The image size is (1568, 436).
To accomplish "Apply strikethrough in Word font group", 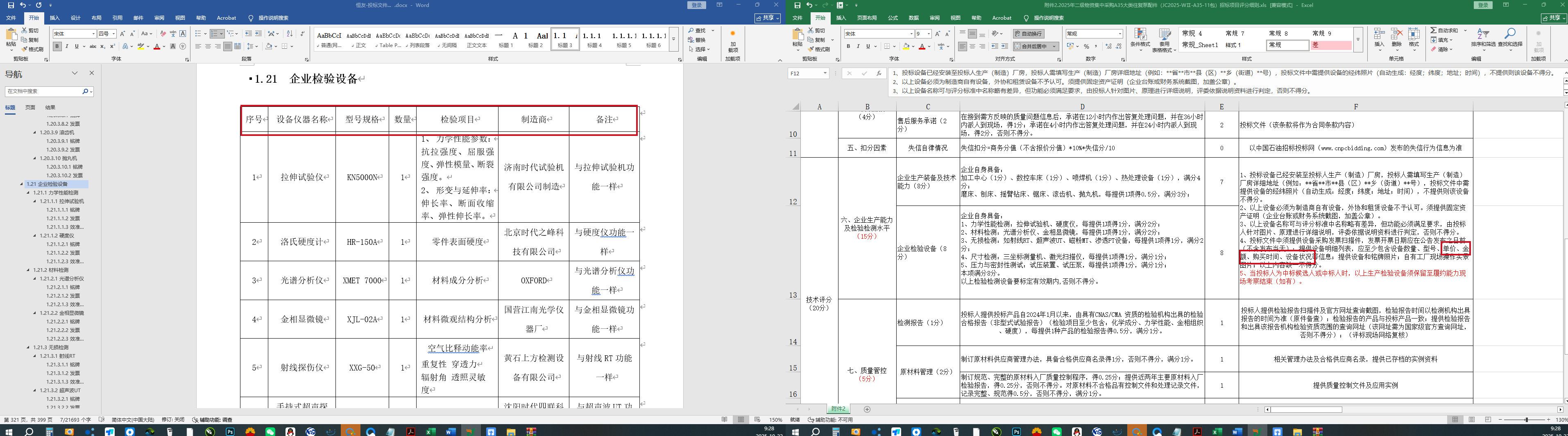I will point(93,46).
